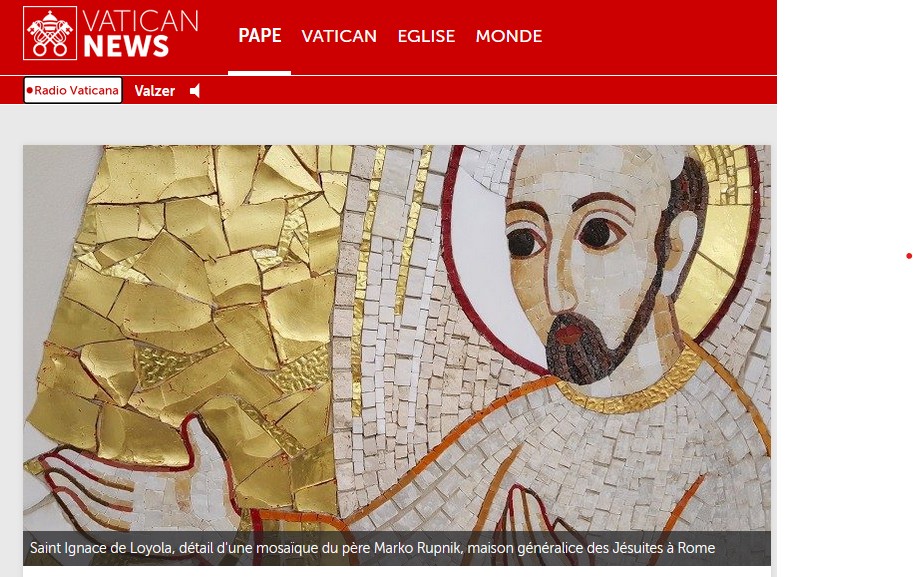Open the MONDE menu section
The height and width of the screenshot is (577, 913).
pyautogui.click(x=508, y=36)
